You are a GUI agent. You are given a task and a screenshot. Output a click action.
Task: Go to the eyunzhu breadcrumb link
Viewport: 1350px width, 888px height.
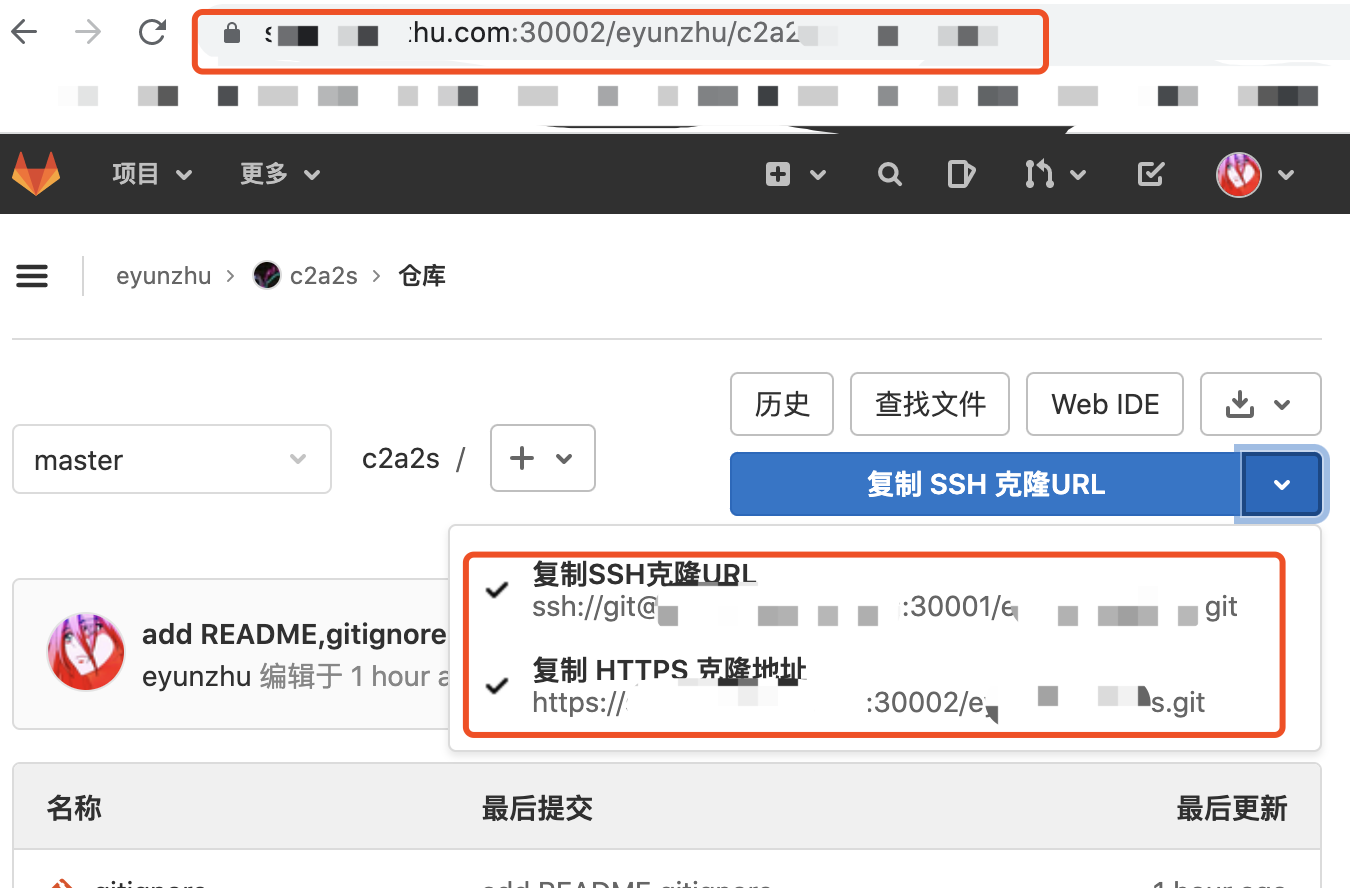(x=164, y=276)
